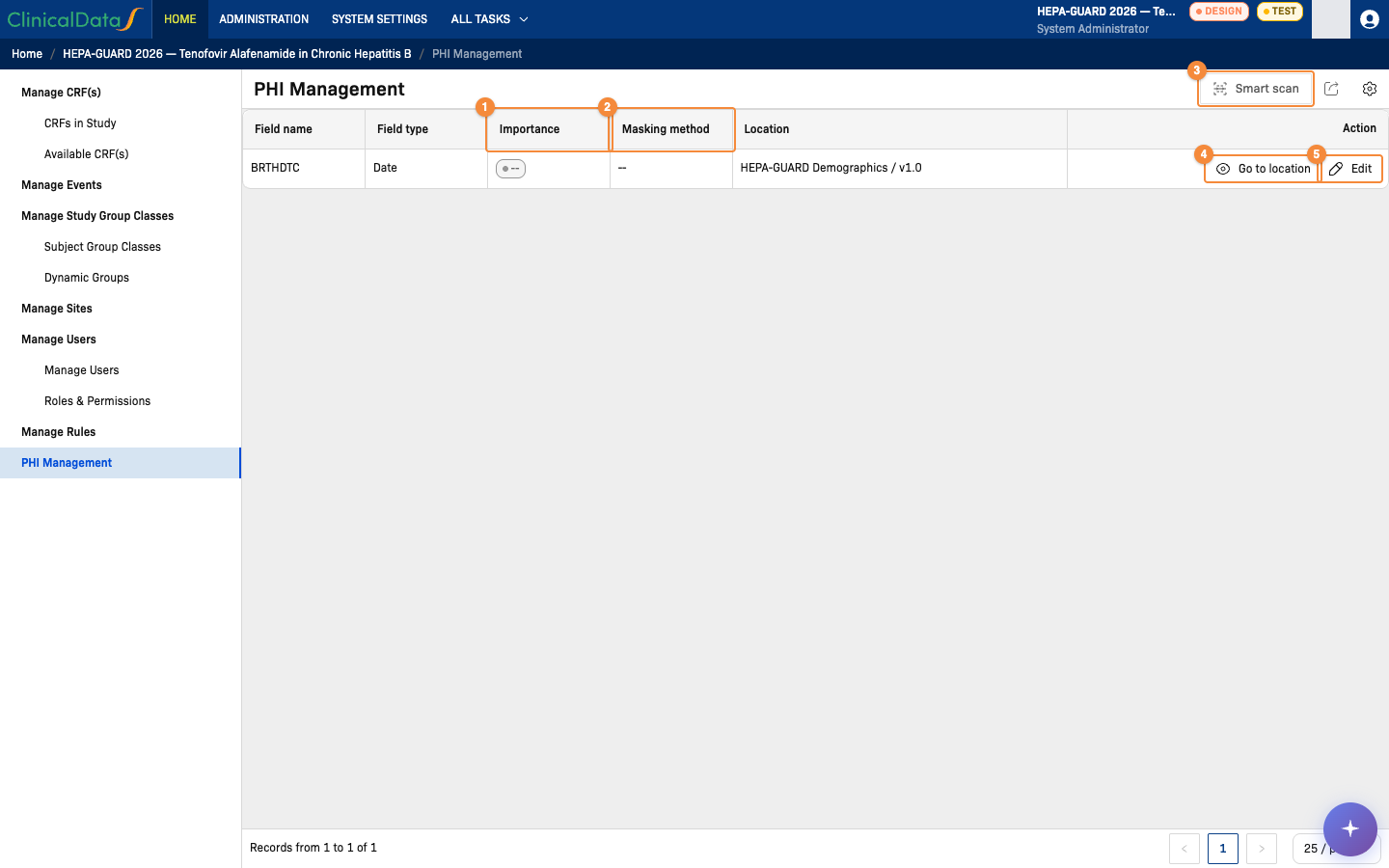The height and width of the screenshot is (868, 1389).
Task: Open the ADMINISTRATION menu
Action: [263, 19]
